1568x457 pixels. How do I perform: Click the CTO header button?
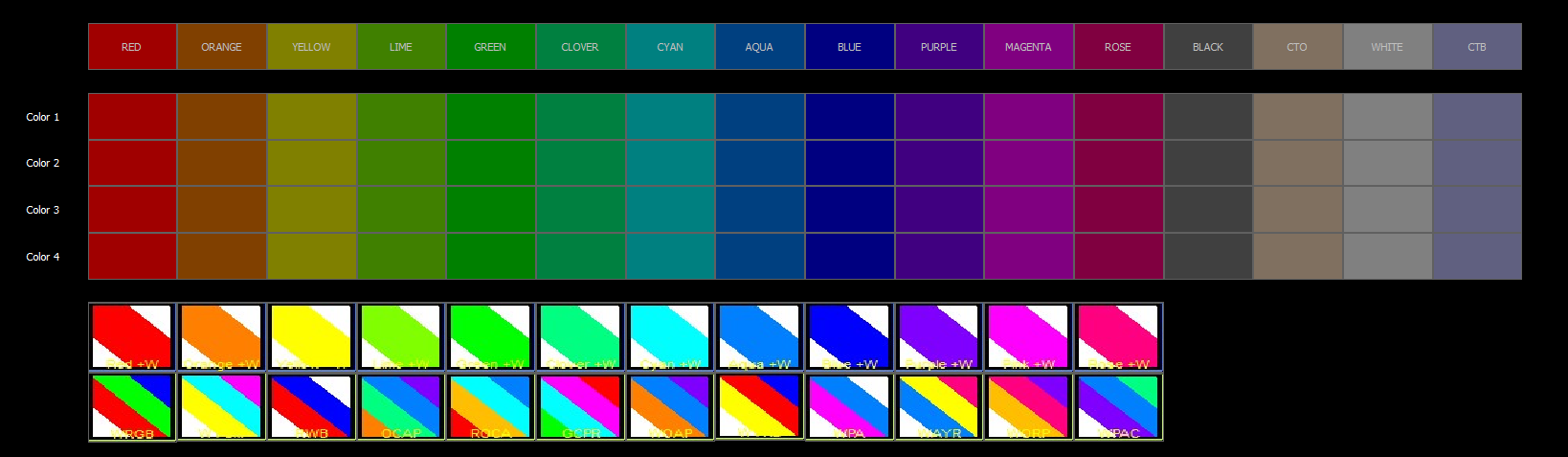1297,47
